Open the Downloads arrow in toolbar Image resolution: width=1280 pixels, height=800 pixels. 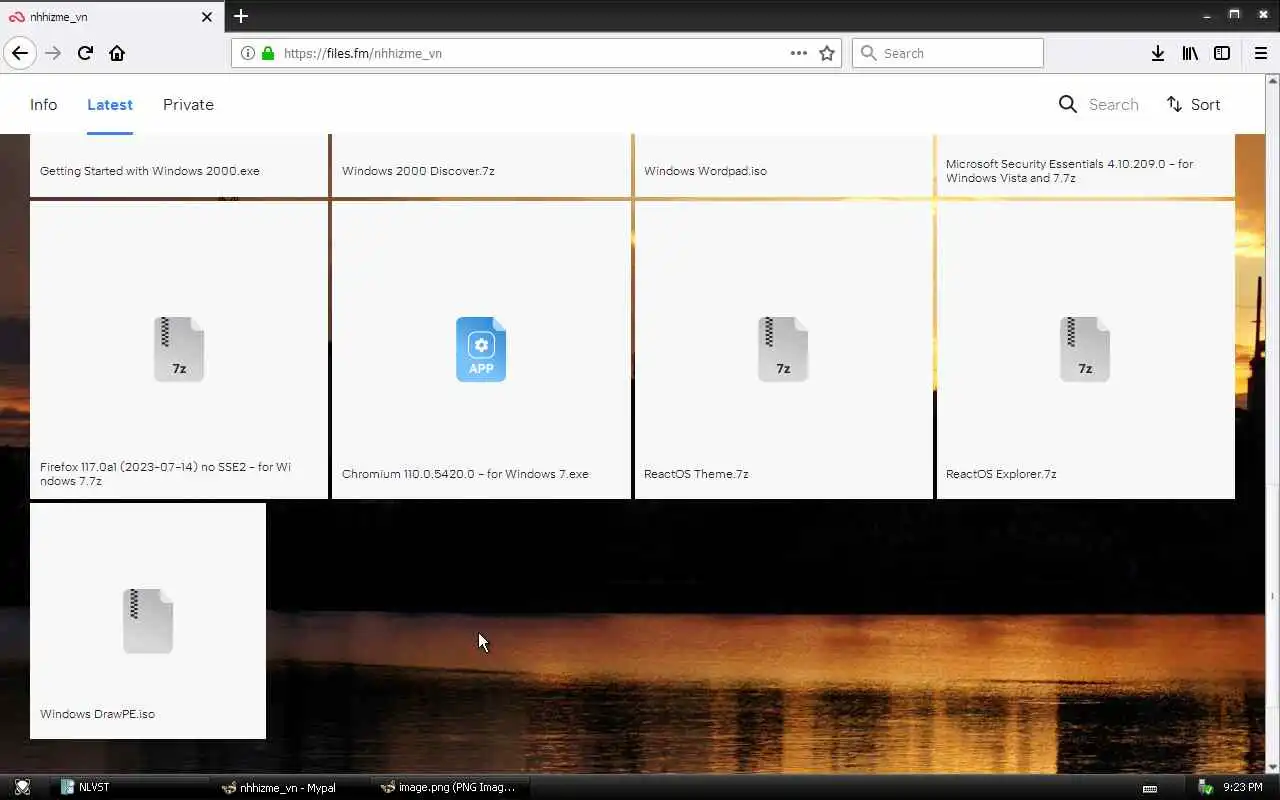[x=1157, y=53]
